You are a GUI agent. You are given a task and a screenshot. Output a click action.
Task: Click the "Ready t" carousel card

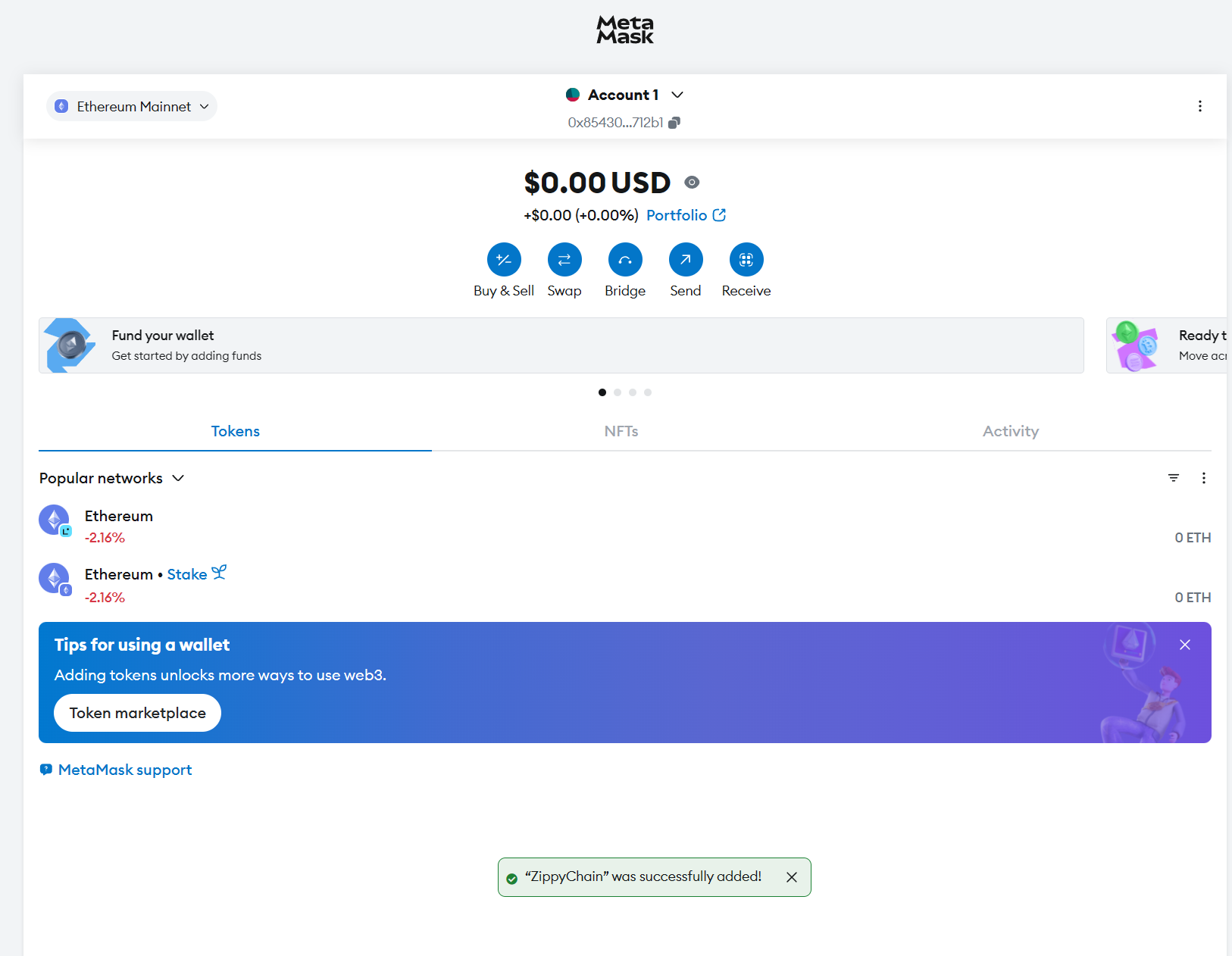[1167, 345]
